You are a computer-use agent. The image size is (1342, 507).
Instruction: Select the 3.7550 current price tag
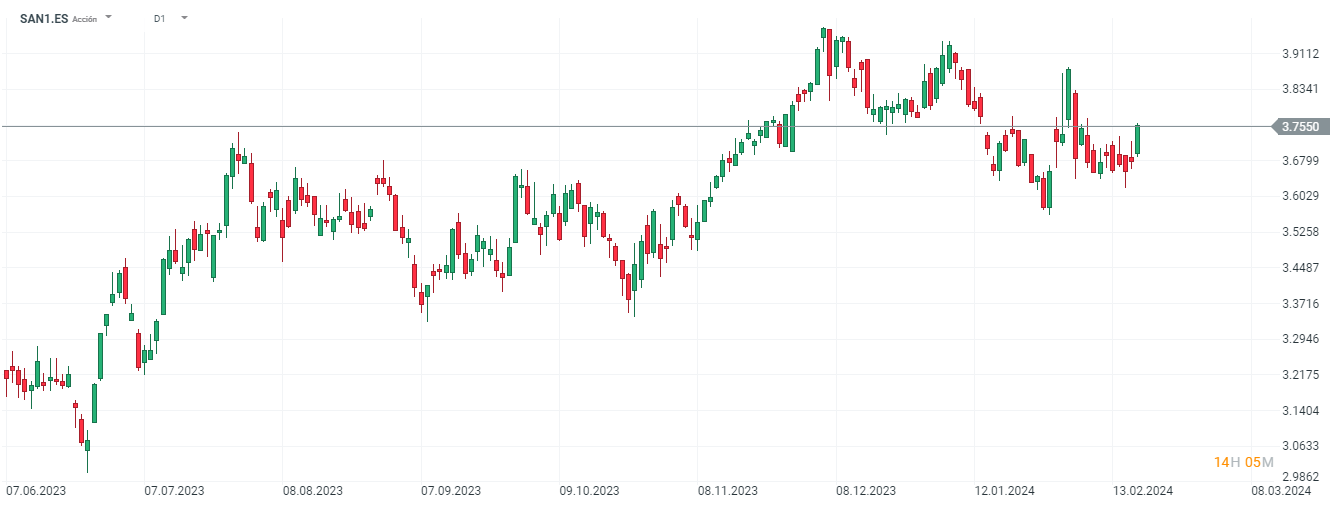(1299, 127)
